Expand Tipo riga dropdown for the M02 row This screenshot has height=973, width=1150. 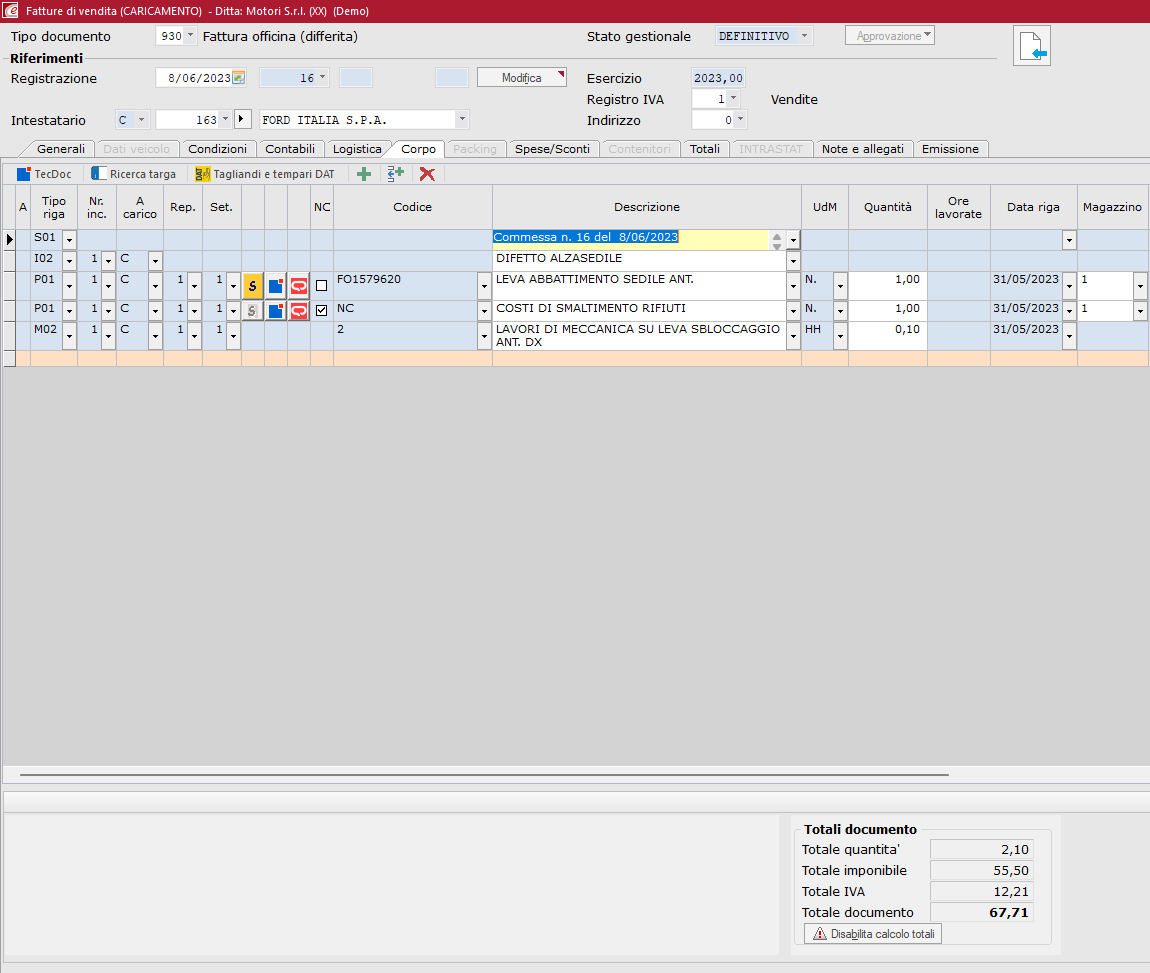click(69, 336)
